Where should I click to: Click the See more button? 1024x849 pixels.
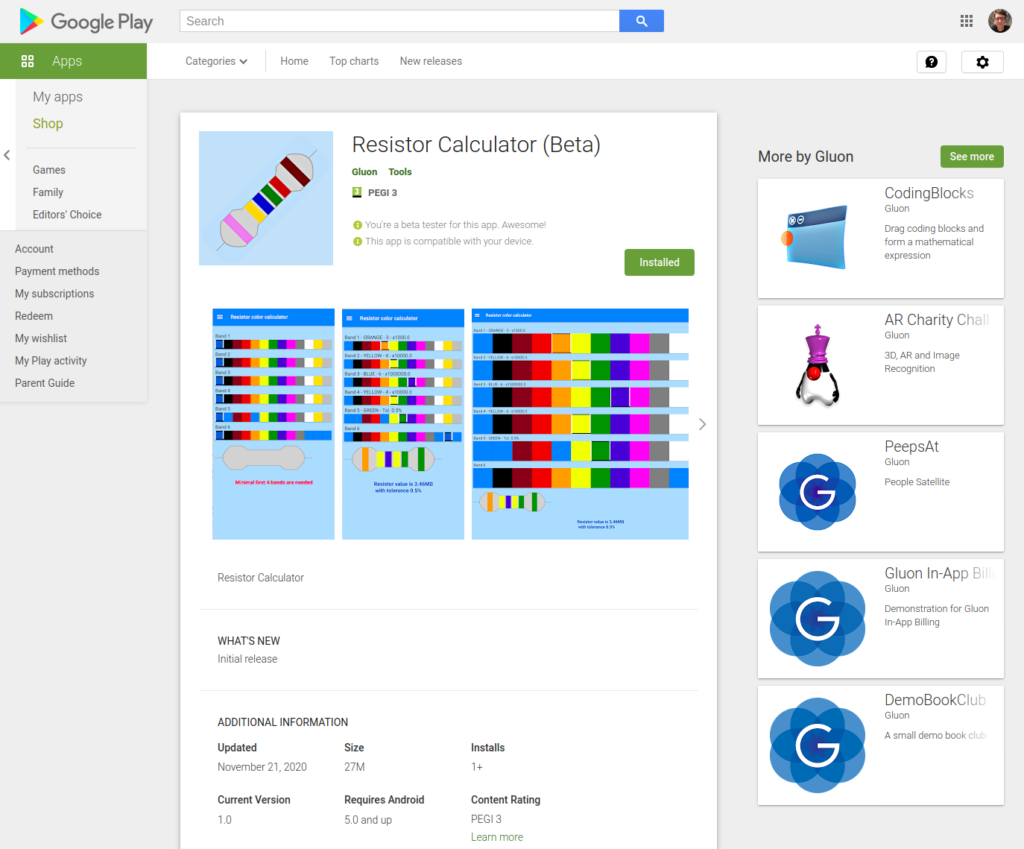[972, 157]
